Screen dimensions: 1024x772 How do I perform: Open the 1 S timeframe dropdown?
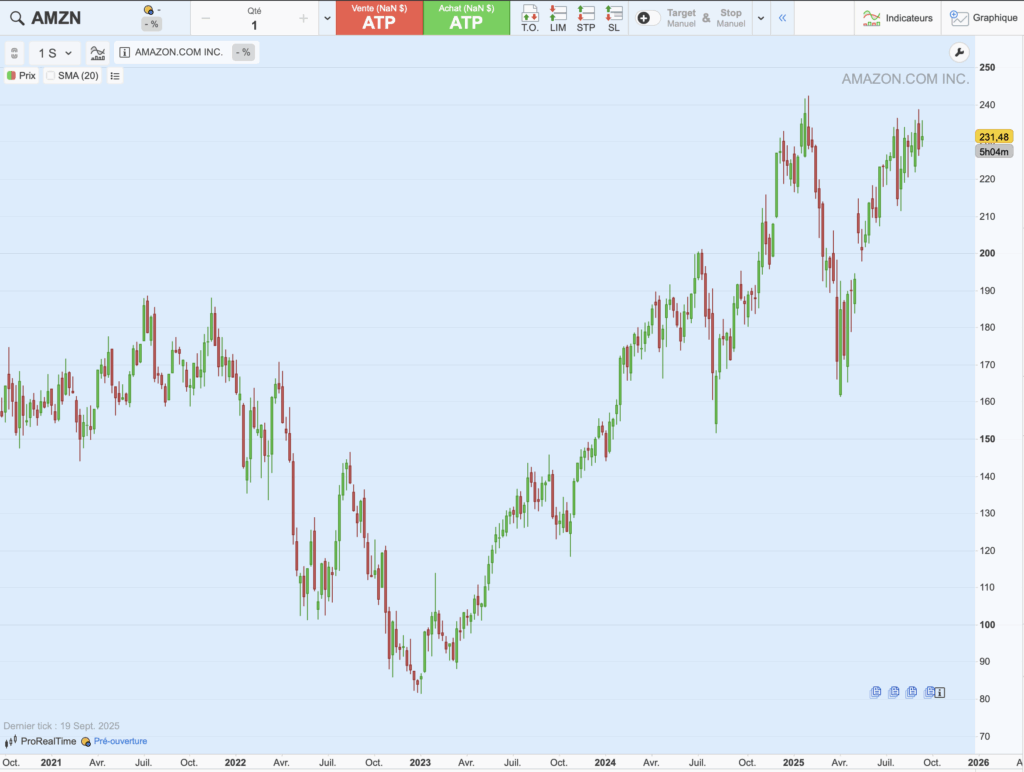[x=53, y=52]
